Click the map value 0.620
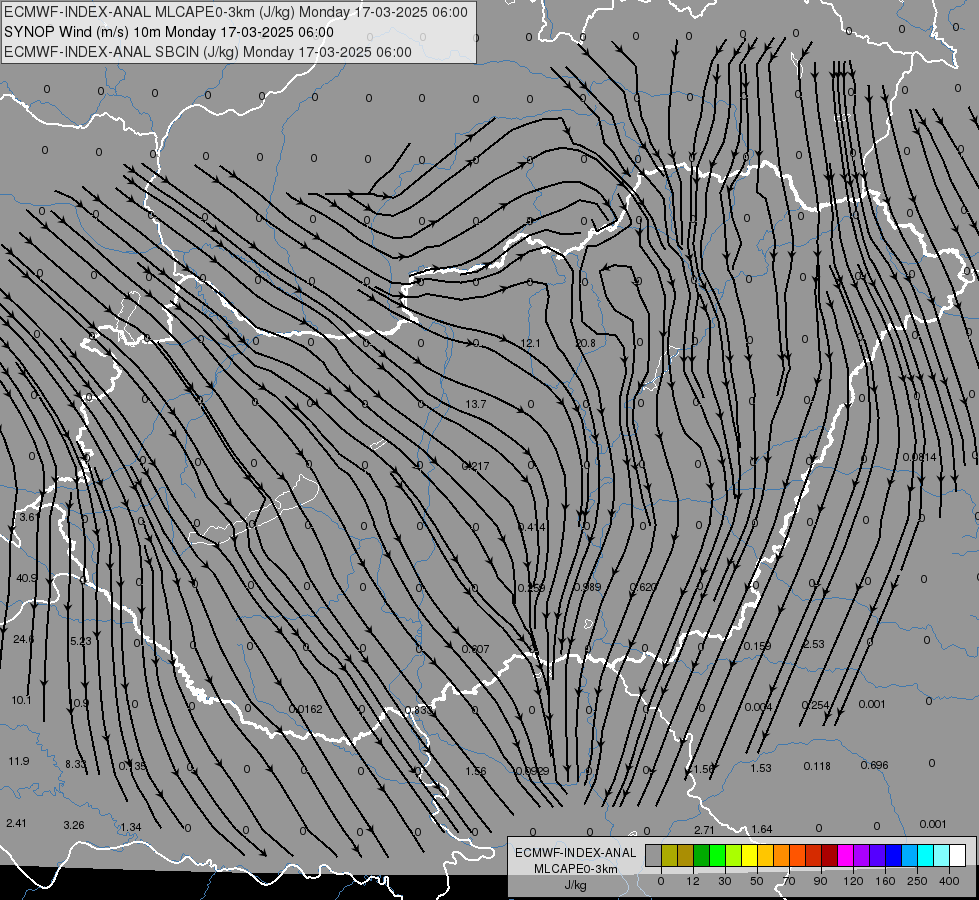Viewport: 979px width, 900px height. tap(643, 587)
